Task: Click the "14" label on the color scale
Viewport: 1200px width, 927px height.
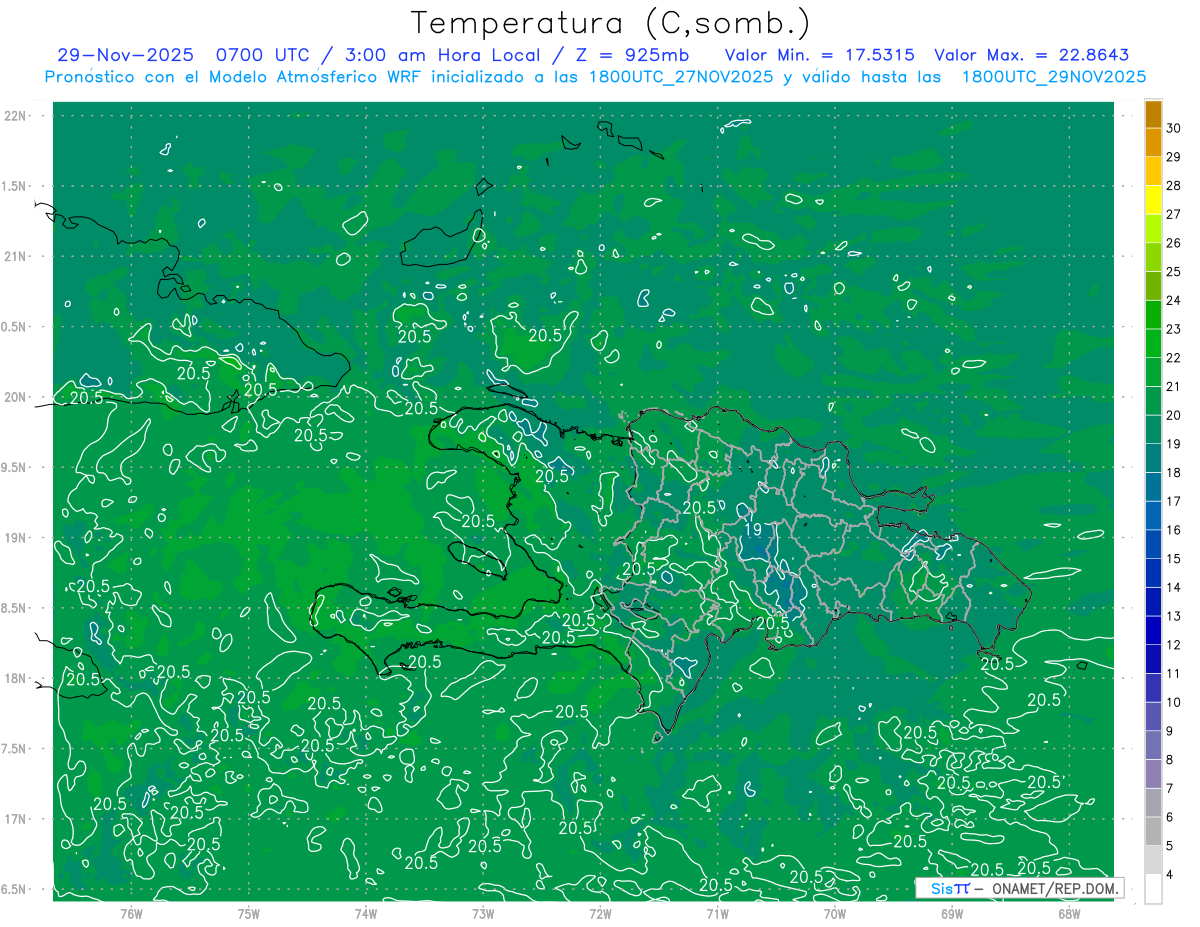Action: 1174,588
